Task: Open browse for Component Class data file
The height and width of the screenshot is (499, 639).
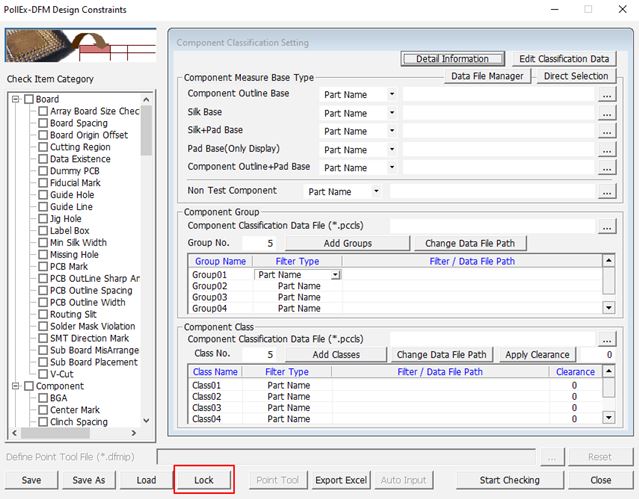Action: pos(606,339)
